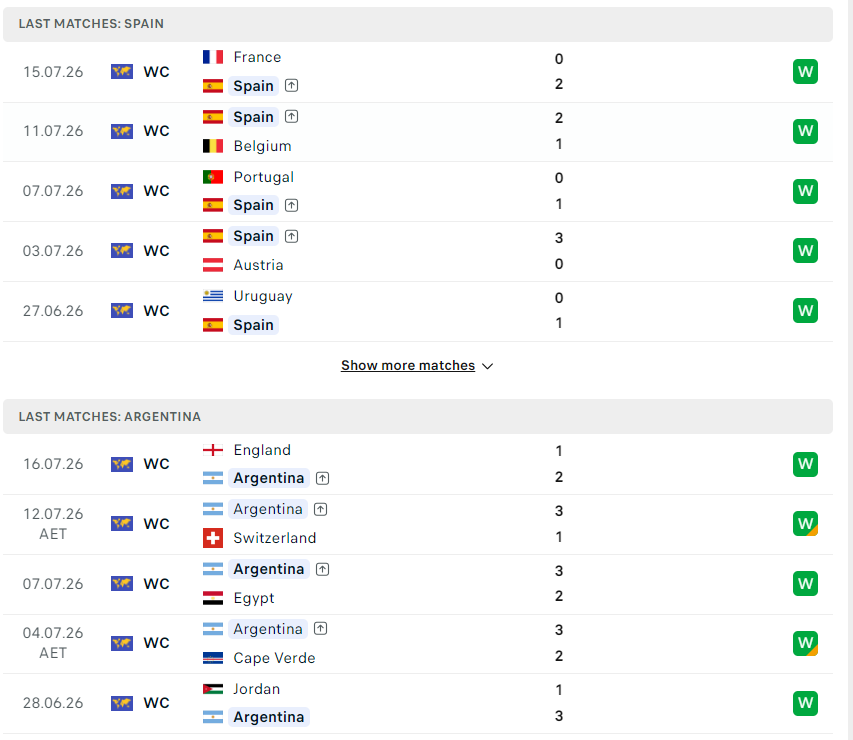Select the Last Matches: Argentina header
853x740 pixels.
pyautogui.click(x=418, y=417)
